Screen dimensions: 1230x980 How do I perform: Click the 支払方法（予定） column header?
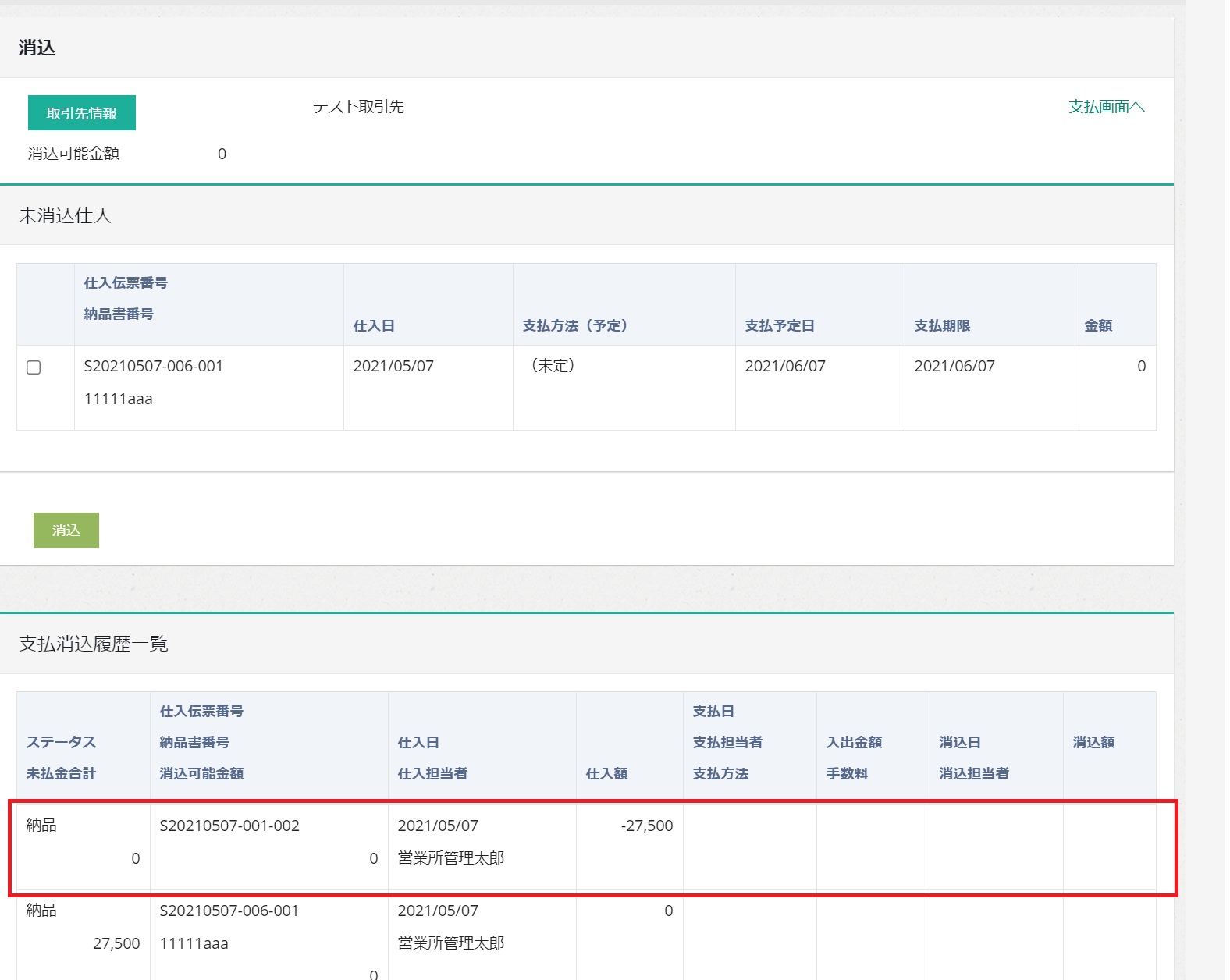click(x=574, y=326)
